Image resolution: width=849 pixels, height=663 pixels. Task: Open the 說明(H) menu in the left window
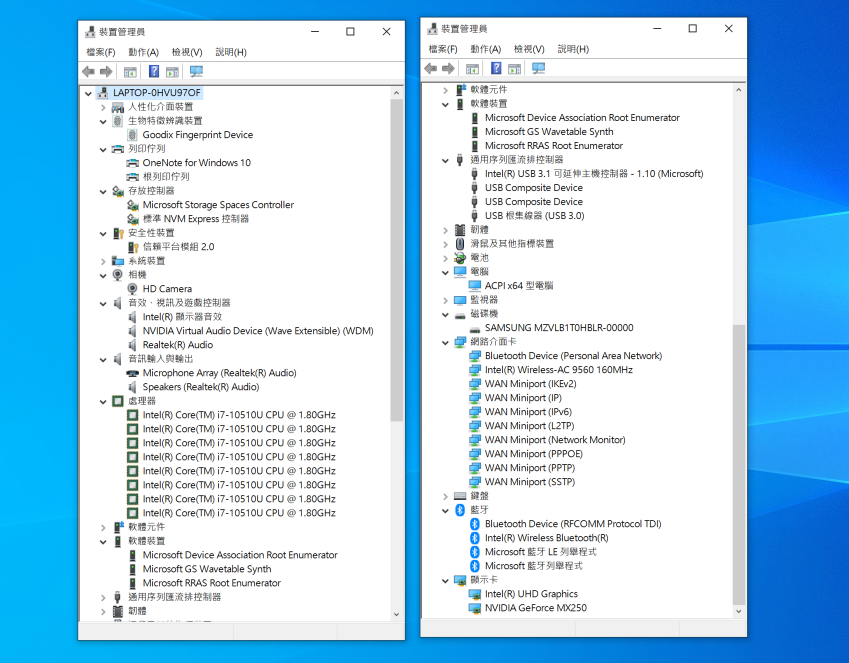click(231, 52)
